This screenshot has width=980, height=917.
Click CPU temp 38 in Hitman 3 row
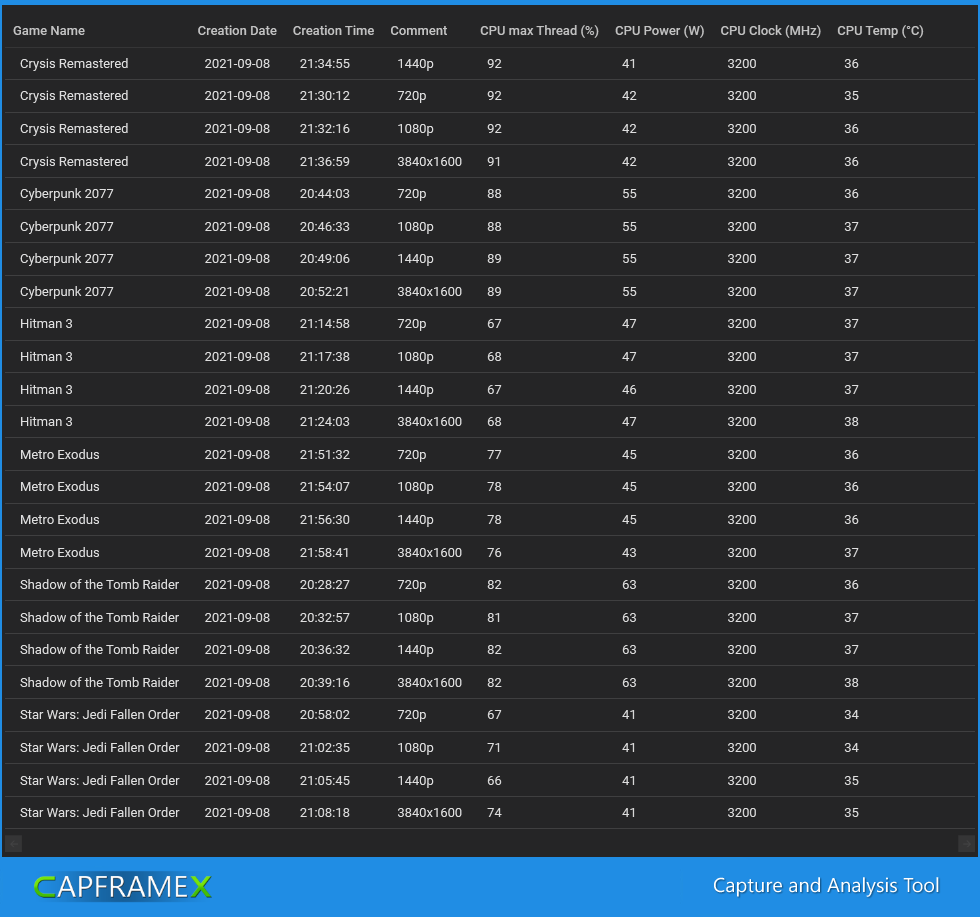[851, 422]
